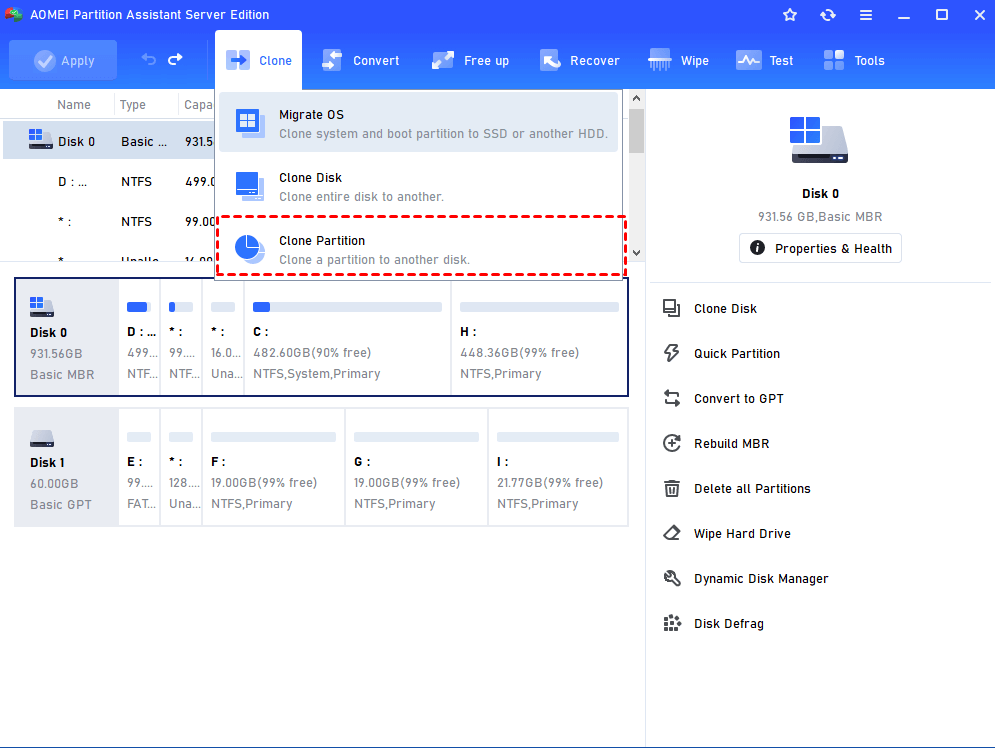Click the F: partition usage bar
Viewport: 995px width, 748px height.
tap(273, 437)
